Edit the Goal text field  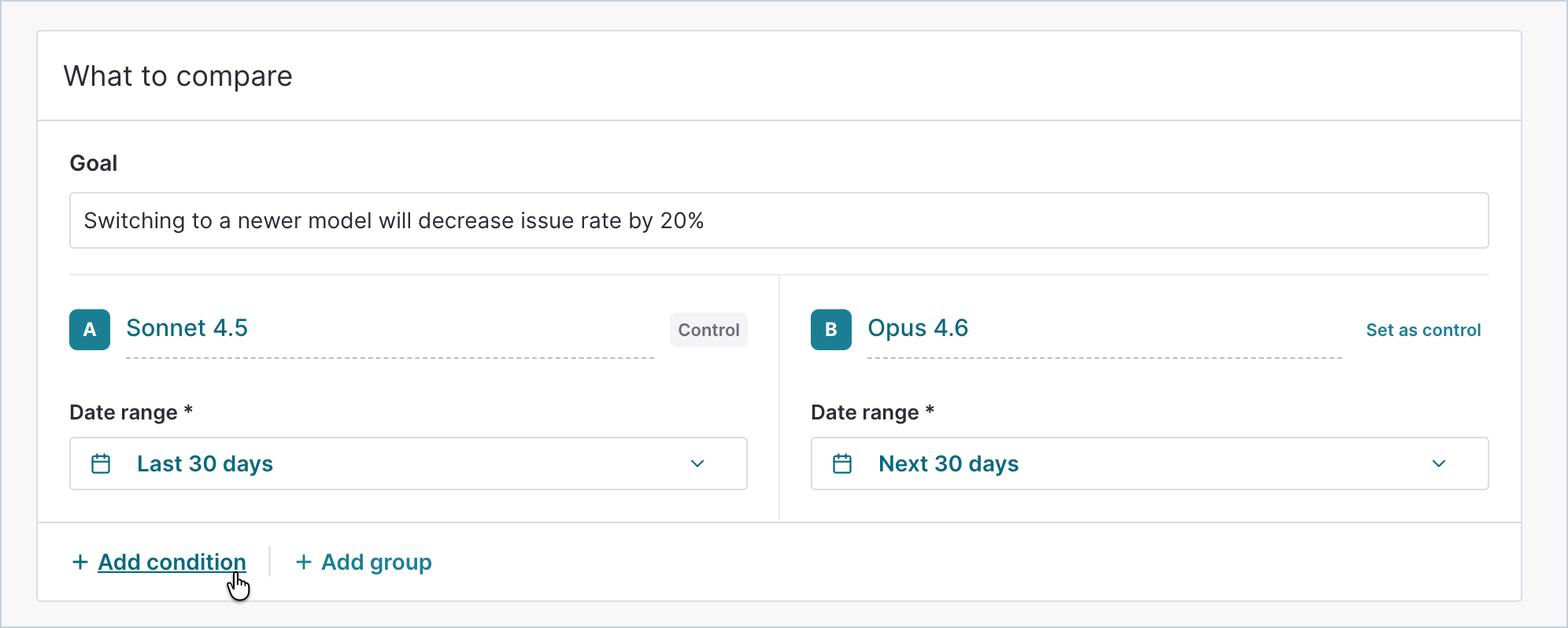[779, 220]
